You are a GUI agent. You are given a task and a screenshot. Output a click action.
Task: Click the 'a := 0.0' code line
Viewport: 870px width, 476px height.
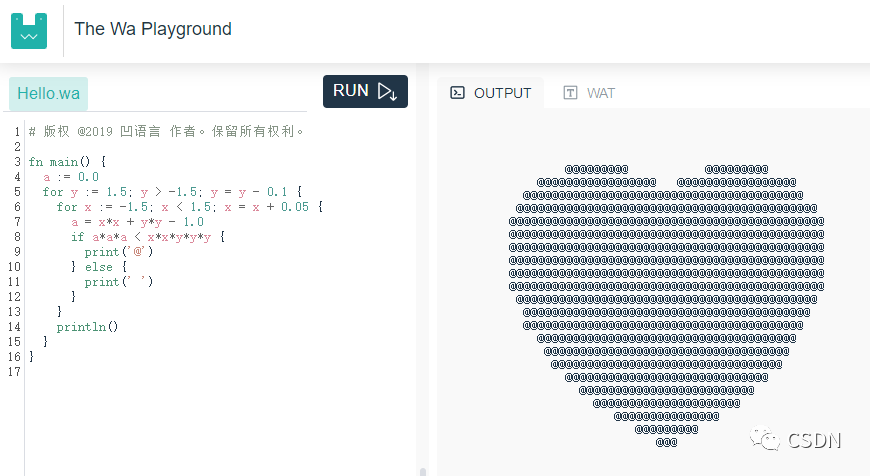click(x=71, y=177)
